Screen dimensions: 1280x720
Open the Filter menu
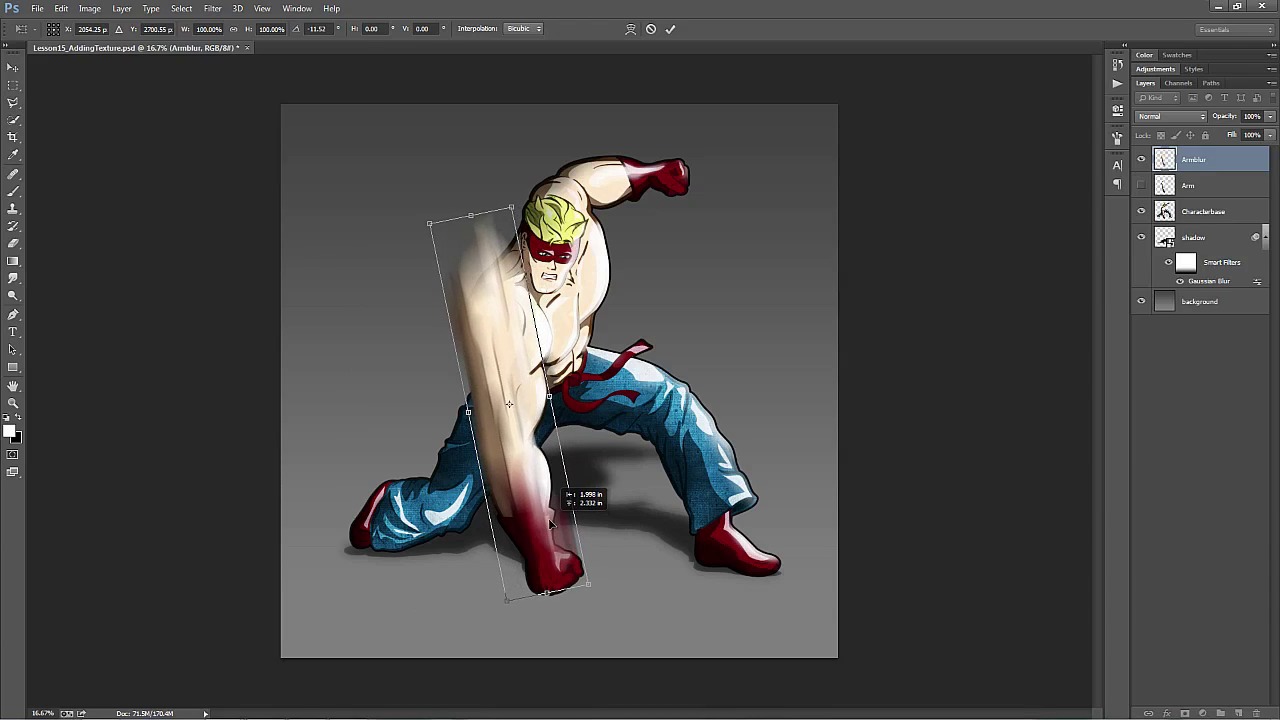(212, 8)
